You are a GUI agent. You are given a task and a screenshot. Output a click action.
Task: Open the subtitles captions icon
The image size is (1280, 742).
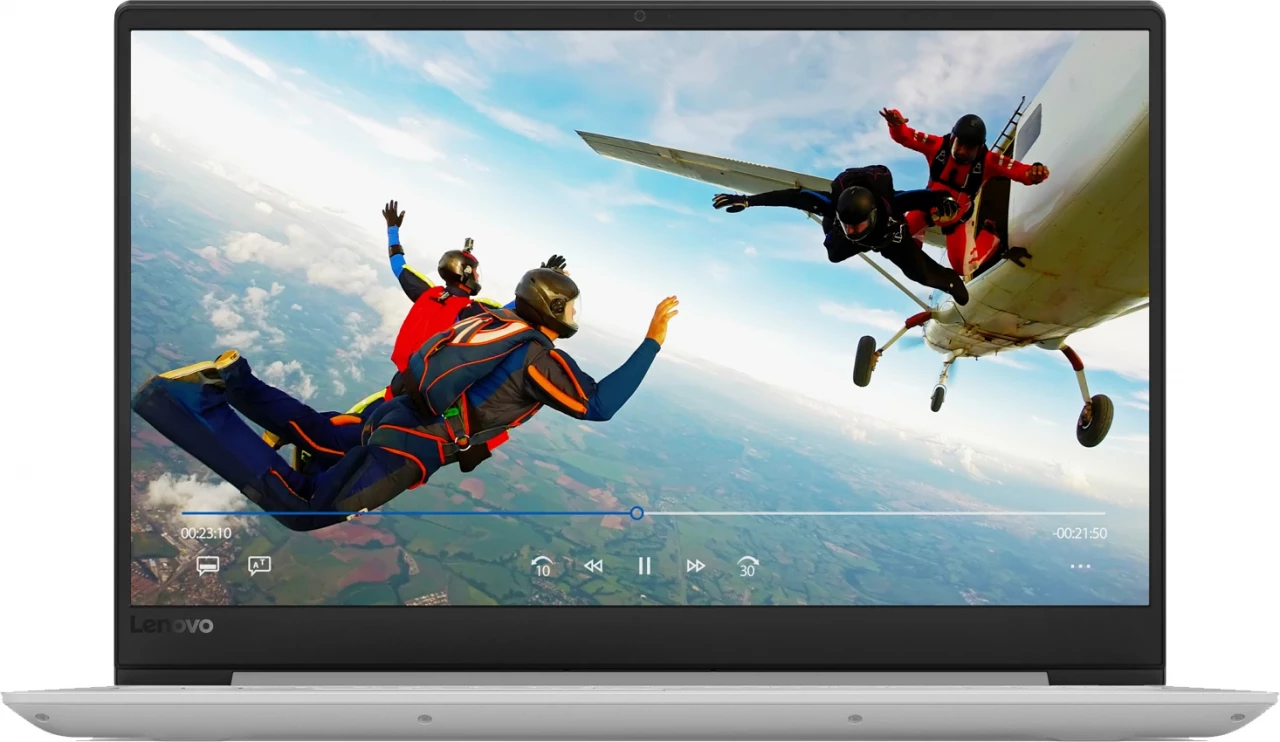(x=208, y=566)
